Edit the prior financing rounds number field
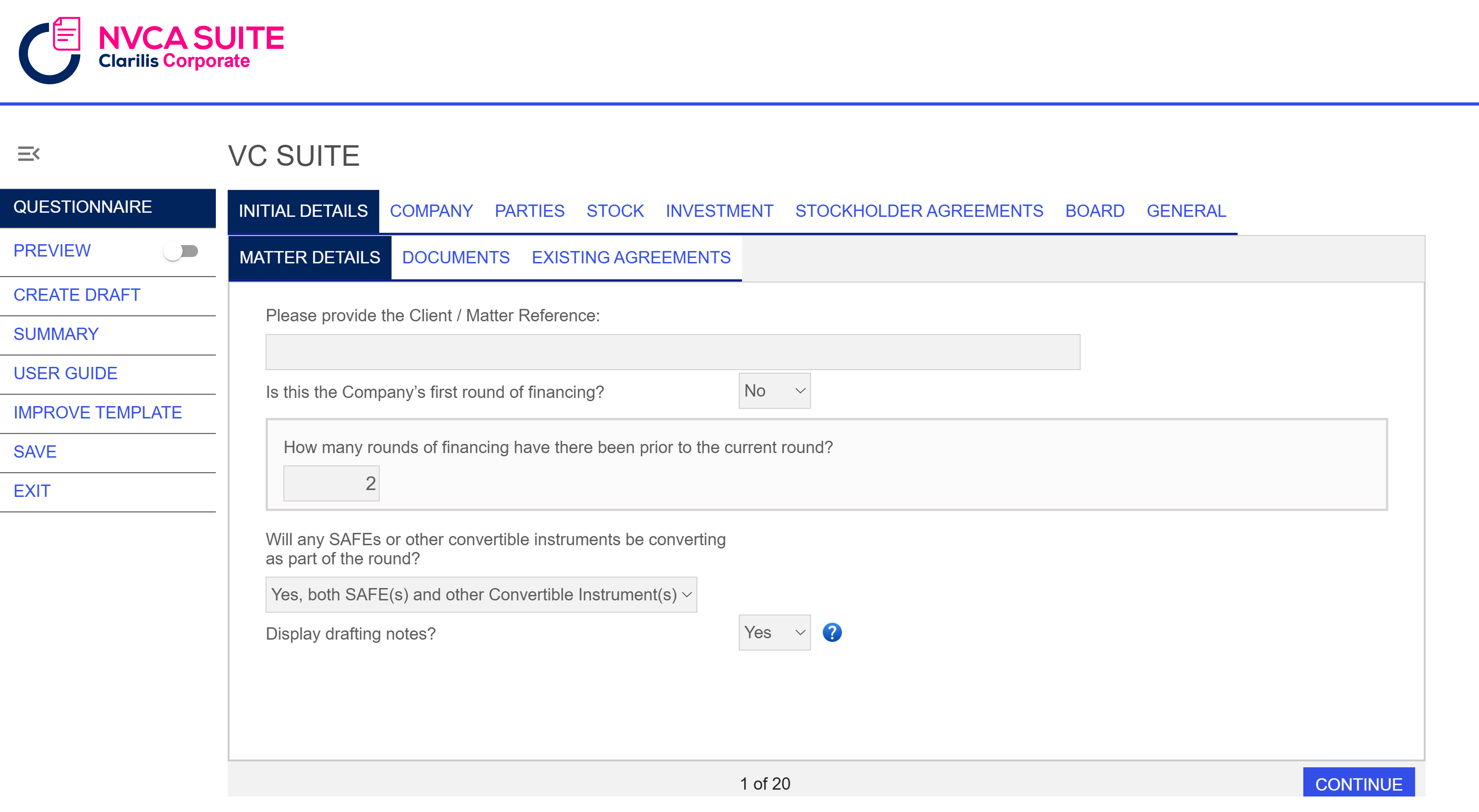Image resolution: width=1479 pixels, height=812 pixels. click(x=331, y=483)
